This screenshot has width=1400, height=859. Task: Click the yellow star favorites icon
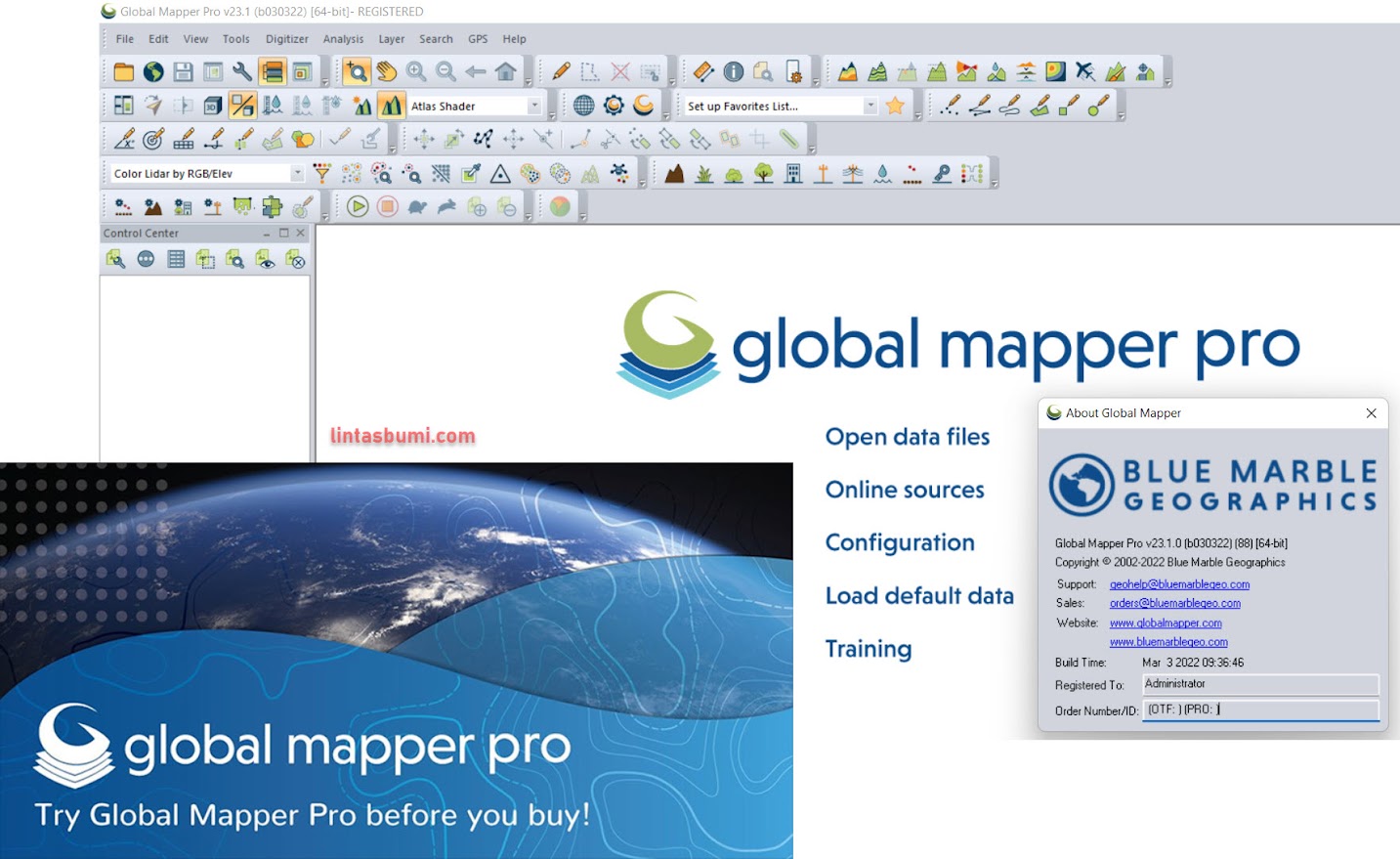pyautogui.click(x=895, y=106)
